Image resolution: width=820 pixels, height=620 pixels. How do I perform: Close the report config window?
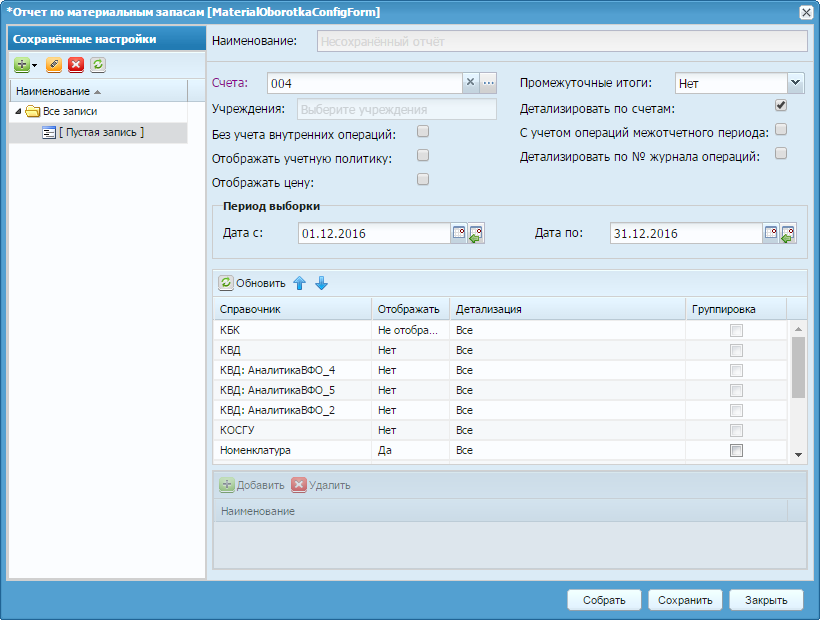point(806,12)
